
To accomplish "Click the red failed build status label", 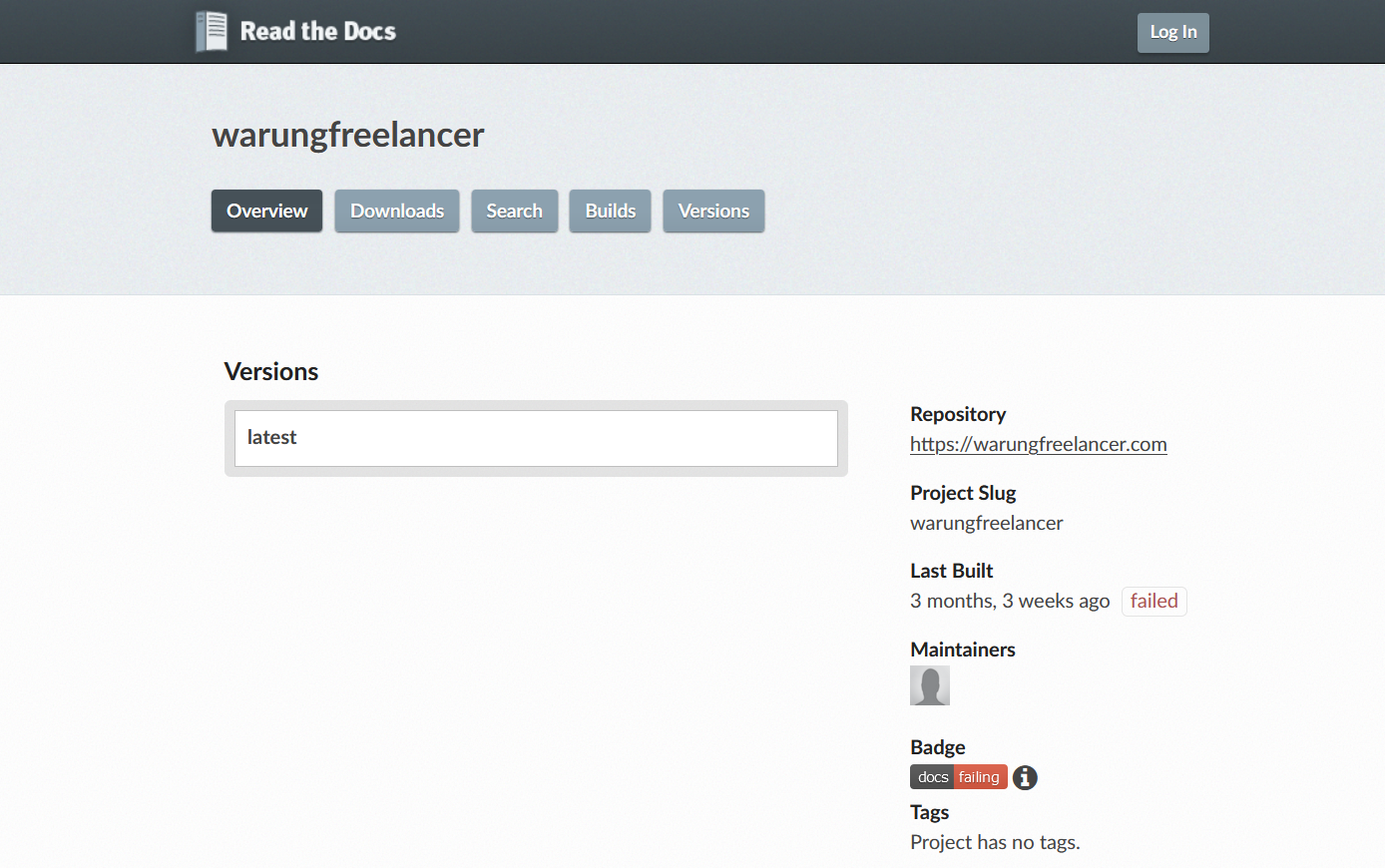I will click(1154, 601).
